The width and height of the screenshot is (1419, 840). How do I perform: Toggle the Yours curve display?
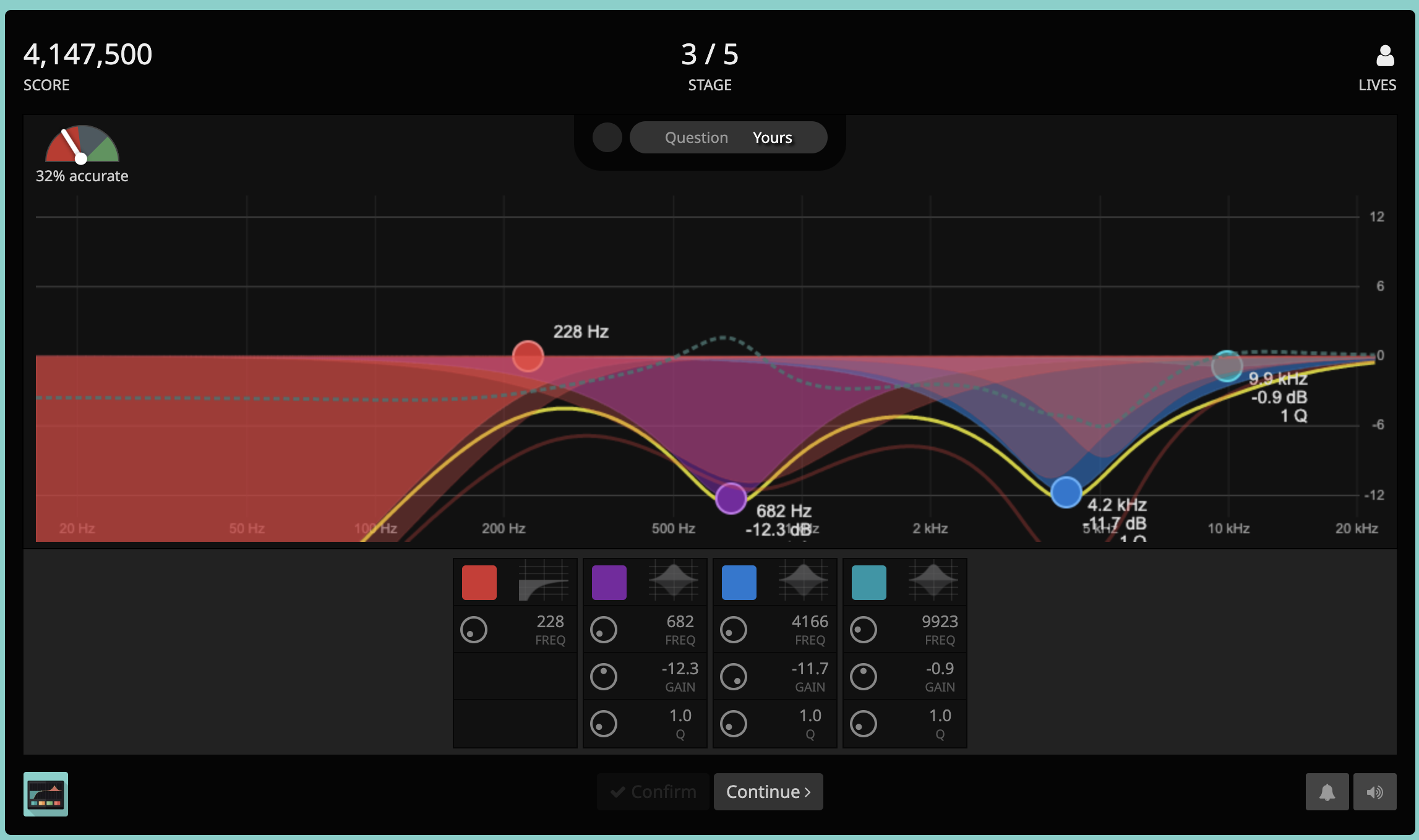771,137
